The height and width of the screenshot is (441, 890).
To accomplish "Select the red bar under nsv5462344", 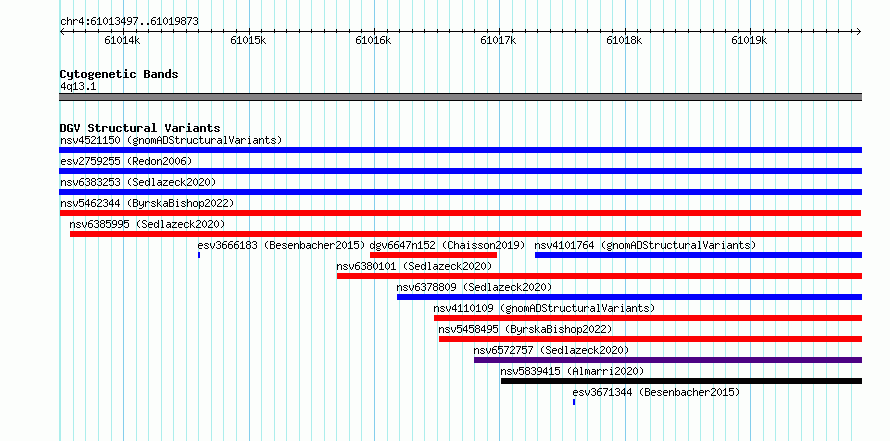I will click(x=460, y=213).
